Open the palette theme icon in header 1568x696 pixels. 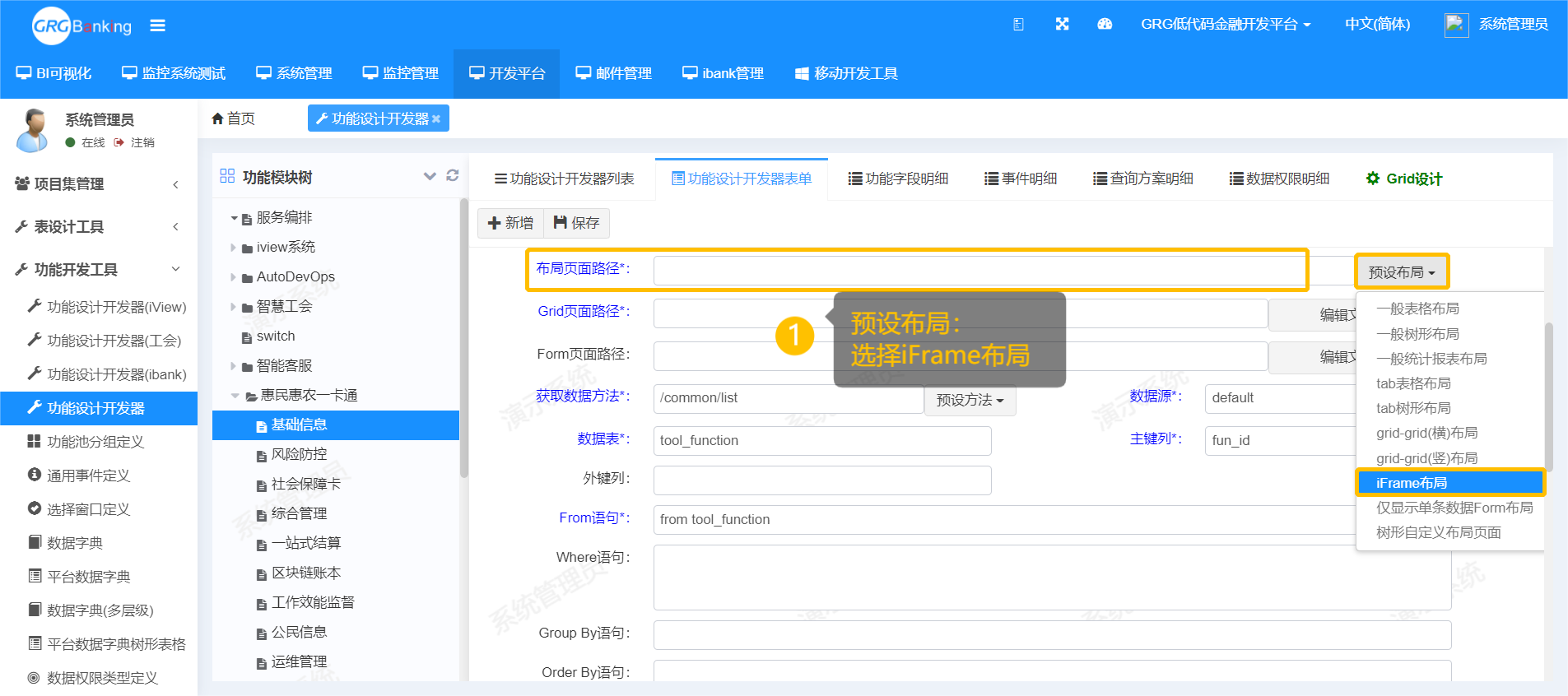[1105, 25]
